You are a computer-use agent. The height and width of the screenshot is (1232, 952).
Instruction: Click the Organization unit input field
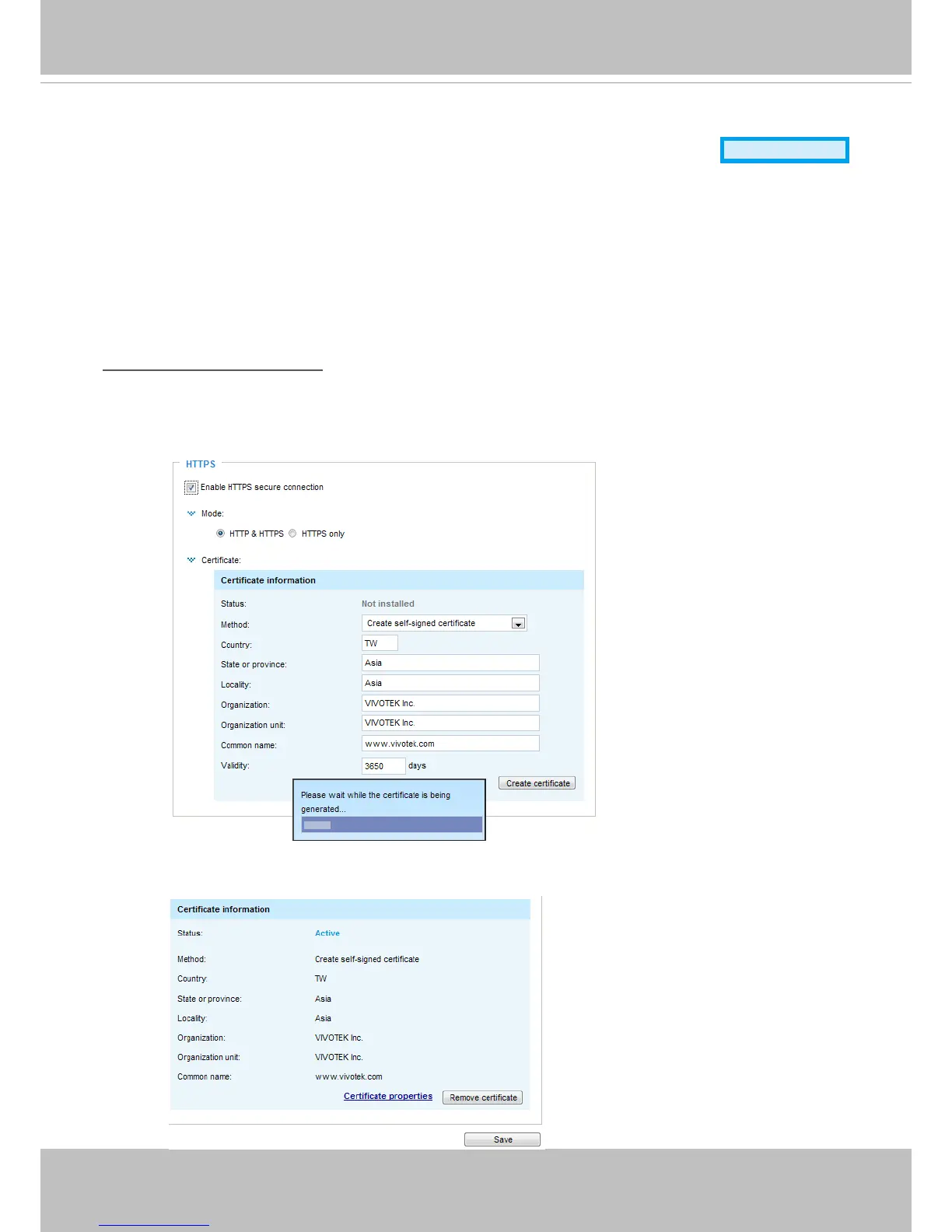tap(450, 723)
